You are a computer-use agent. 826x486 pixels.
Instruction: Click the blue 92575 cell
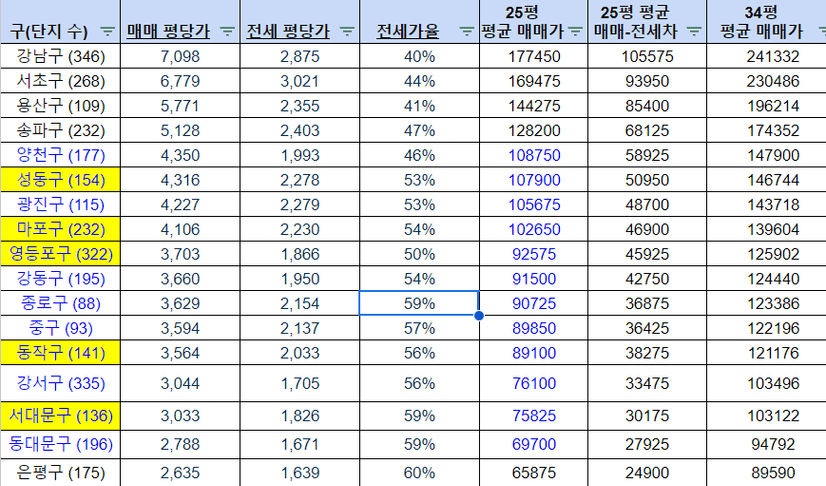click(534, 254)
